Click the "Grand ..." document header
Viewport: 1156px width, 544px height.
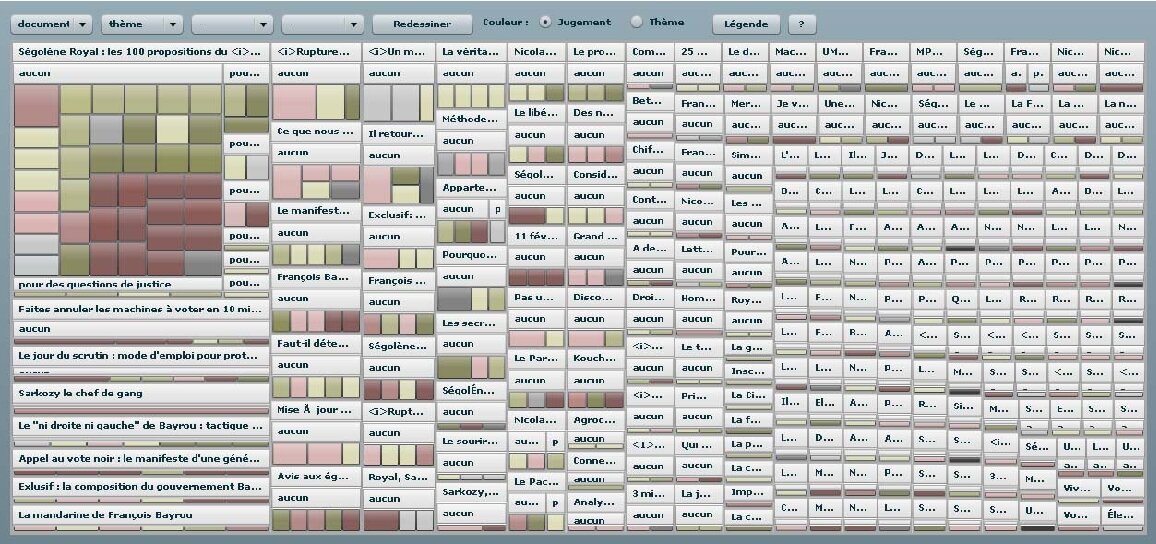click(596, 237)
